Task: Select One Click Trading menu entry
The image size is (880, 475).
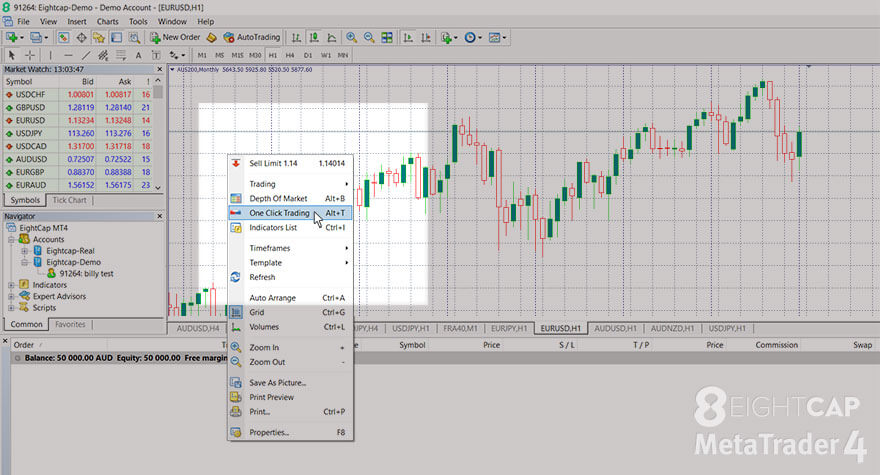Action: [x=291, y=213]
